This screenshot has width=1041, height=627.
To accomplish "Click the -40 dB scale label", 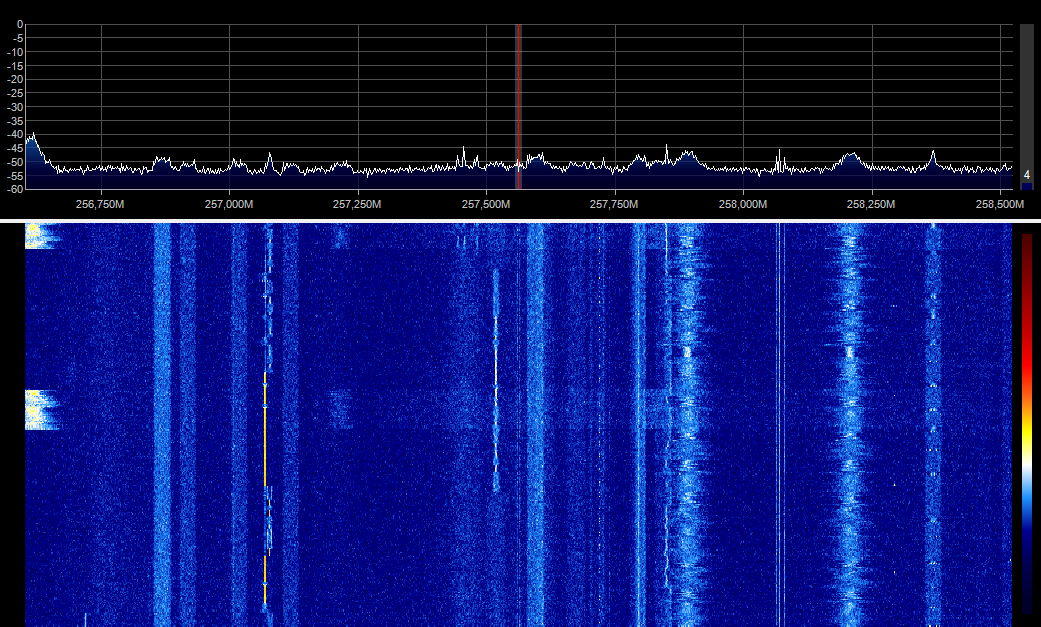I will [15, 134].
